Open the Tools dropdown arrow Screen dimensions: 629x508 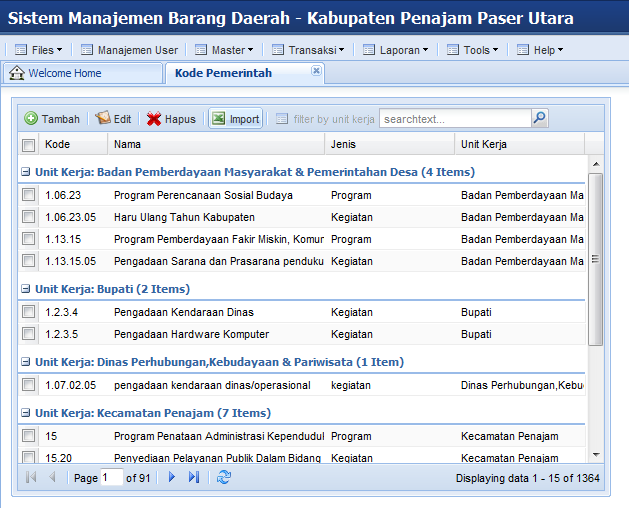495,50
